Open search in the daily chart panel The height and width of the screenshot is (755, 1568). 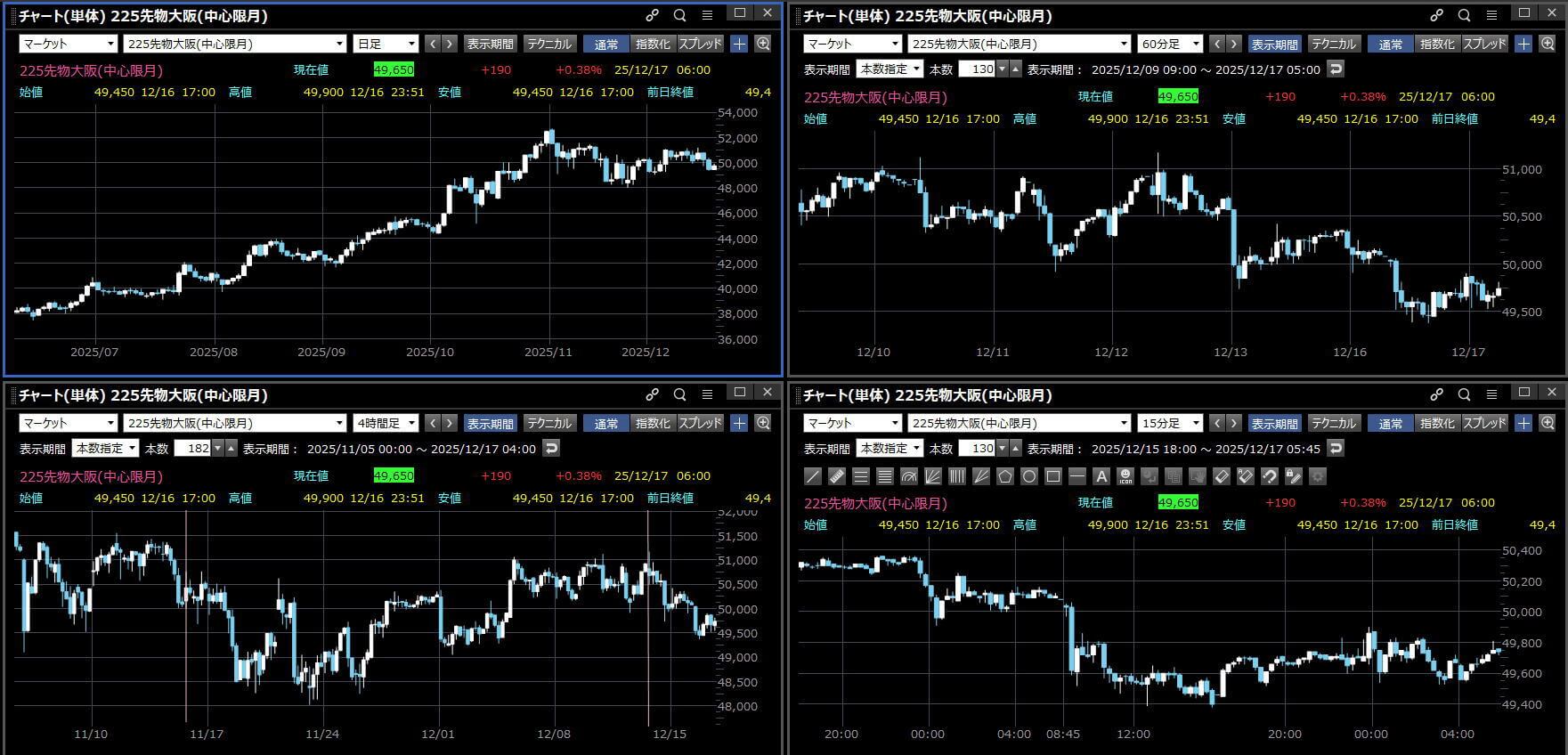pyautogui.click(x=680, y=15)
